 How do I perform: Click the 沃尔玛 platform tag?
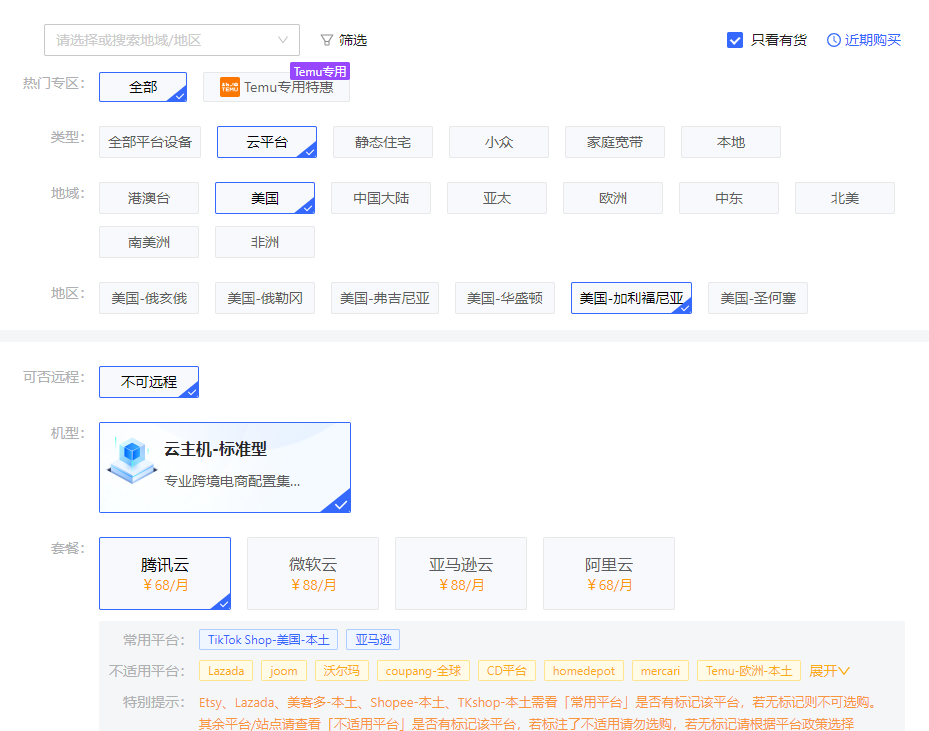tap(342, 671)
